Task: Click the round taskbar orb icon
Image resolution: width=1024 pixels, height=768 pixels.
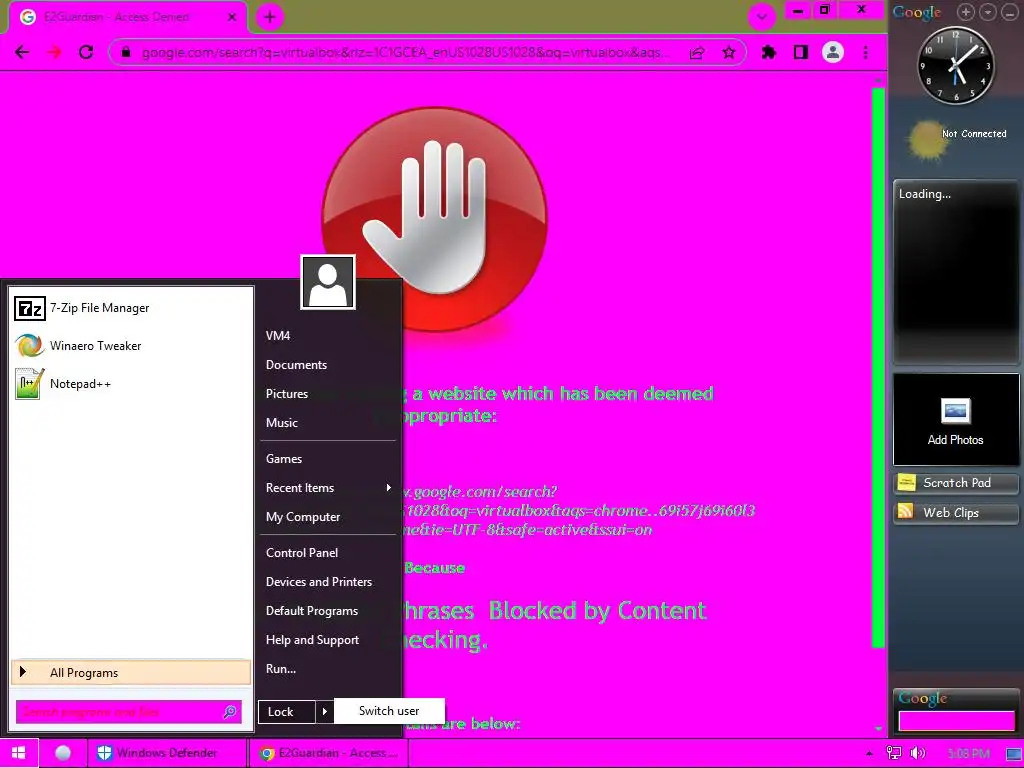Action: (63, 754)
